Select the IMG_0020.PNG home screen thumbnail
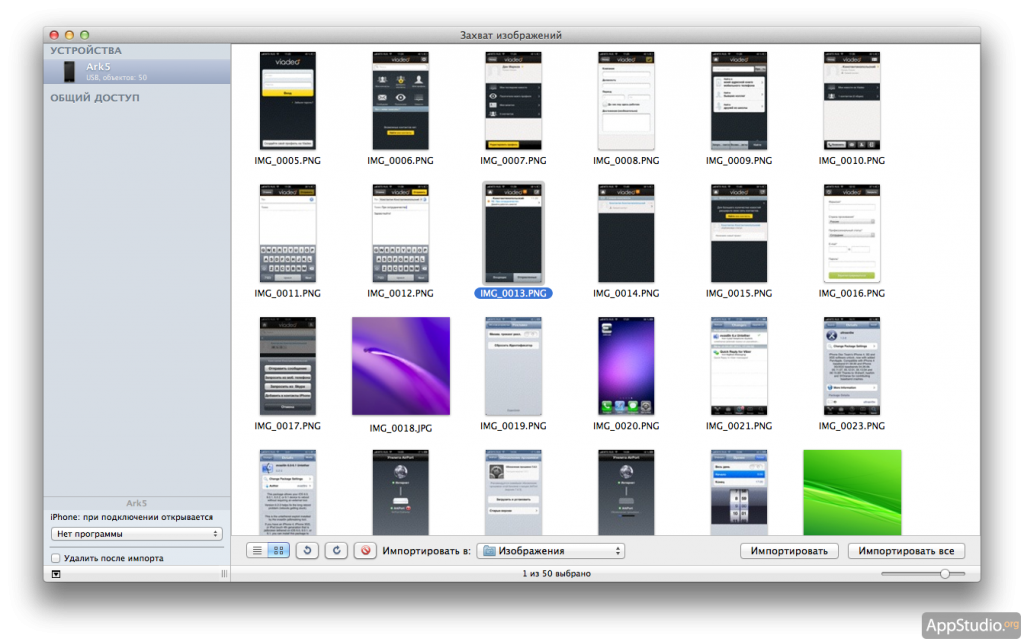This screenshot has height=642, width=1024. (626, 366)
